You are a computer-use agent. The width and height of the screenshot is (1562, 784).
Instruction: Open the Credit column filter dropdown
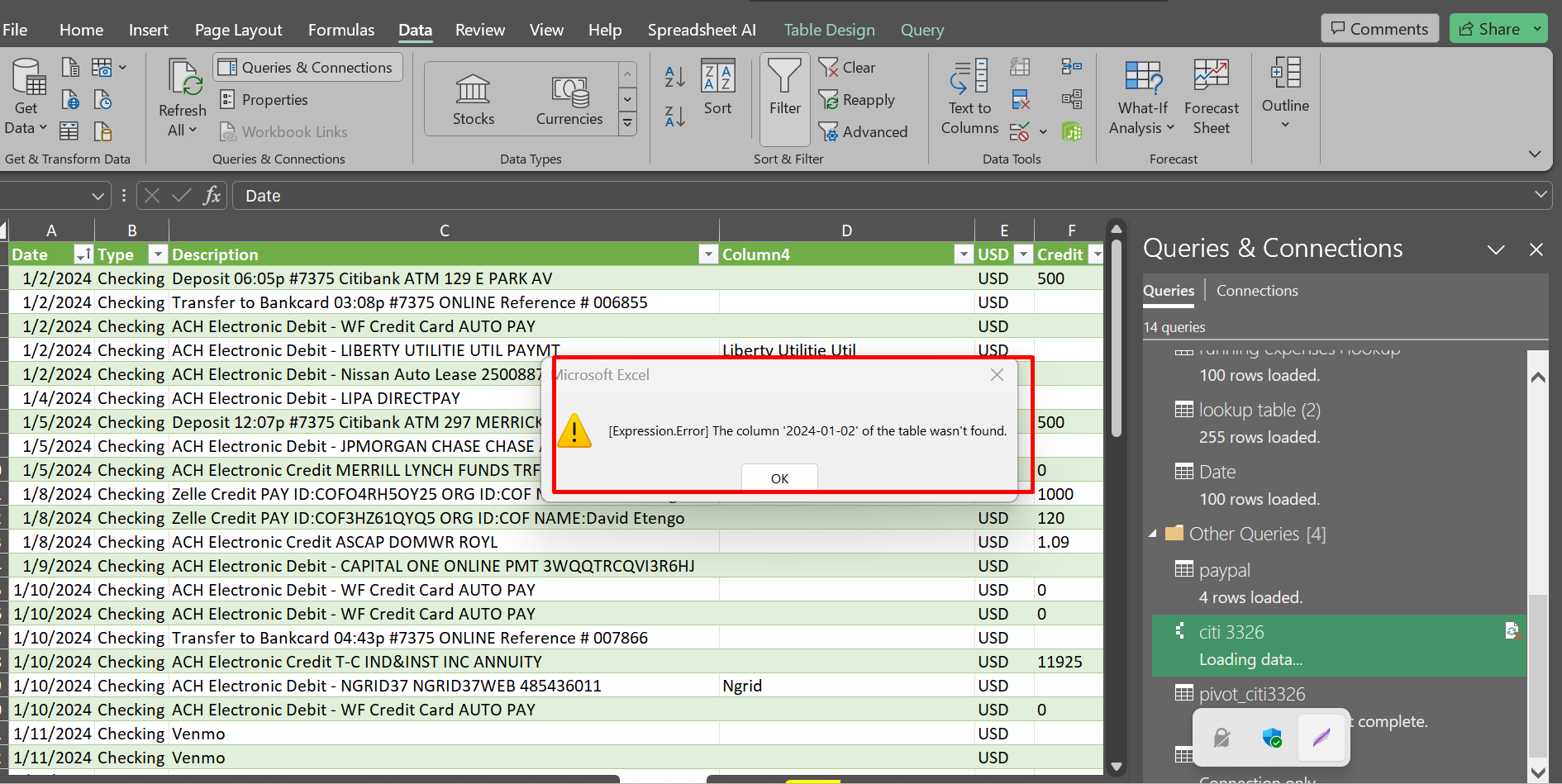pyautogui.click(x=1097, y=254)
